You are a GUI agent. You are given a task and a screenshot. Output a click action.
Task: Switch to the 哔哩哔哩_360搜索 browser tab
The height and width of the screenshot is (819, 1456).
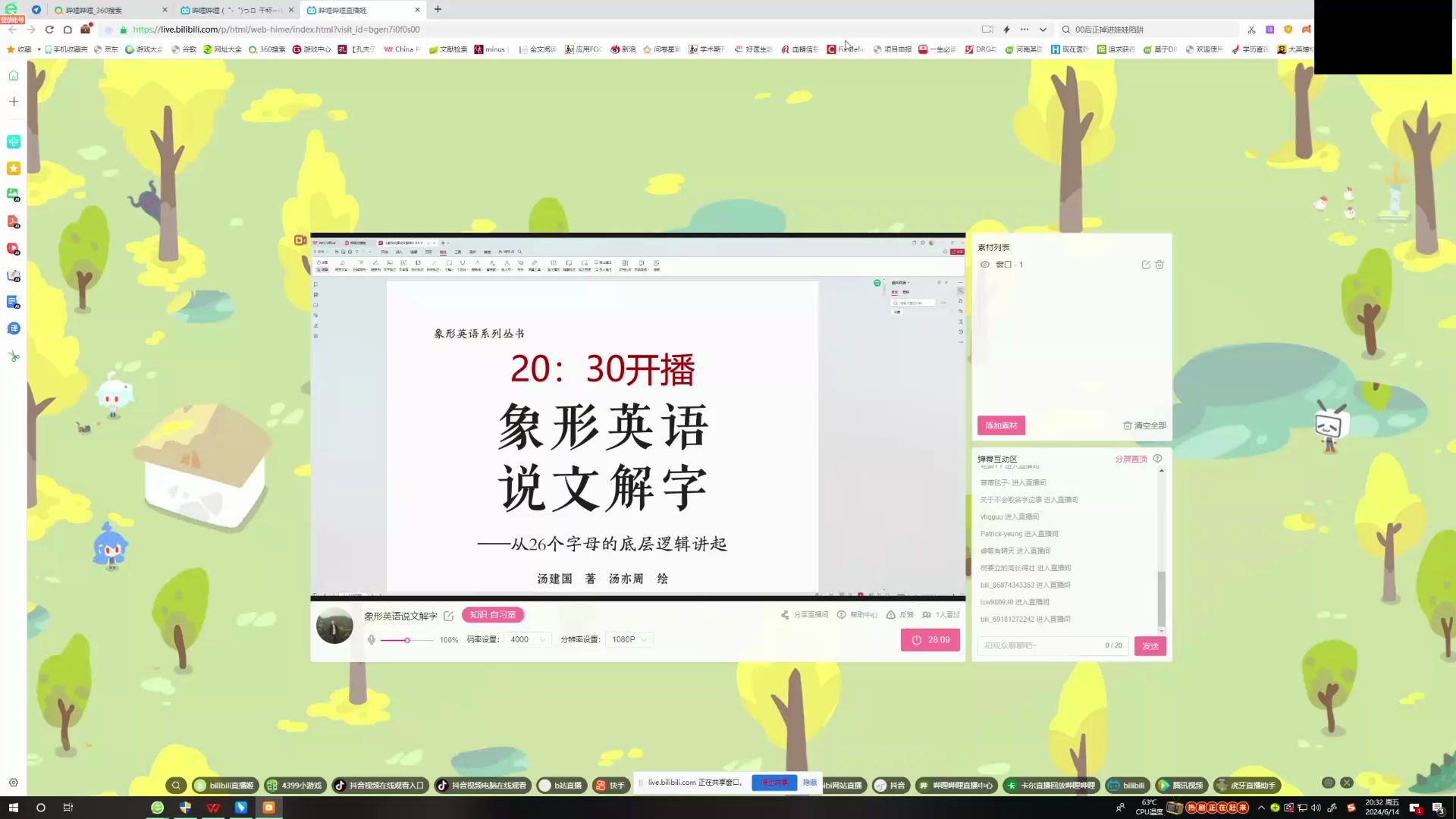click(111, 10)
